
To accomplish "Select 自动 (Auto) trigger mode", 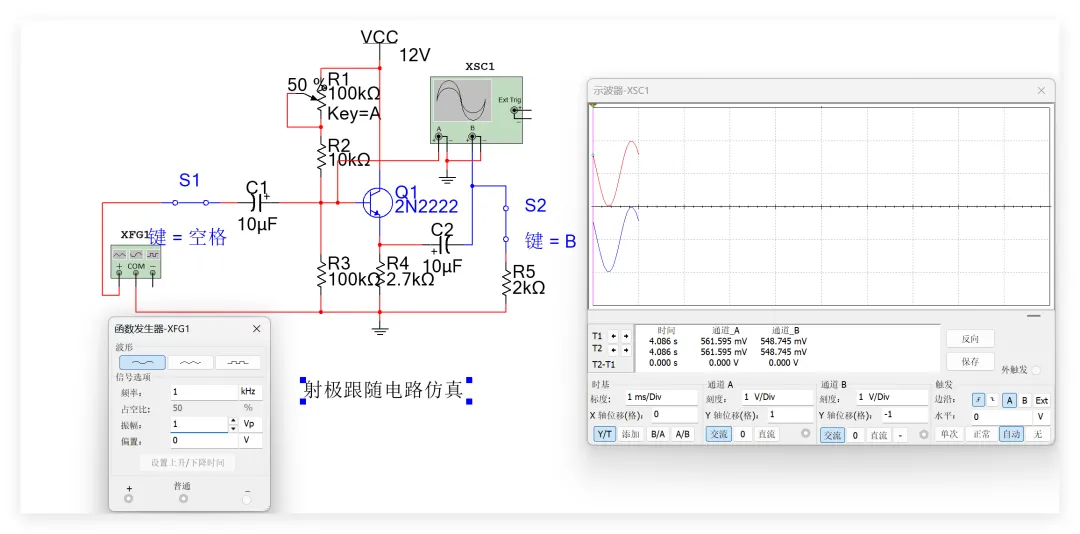I will [1012, 435].
